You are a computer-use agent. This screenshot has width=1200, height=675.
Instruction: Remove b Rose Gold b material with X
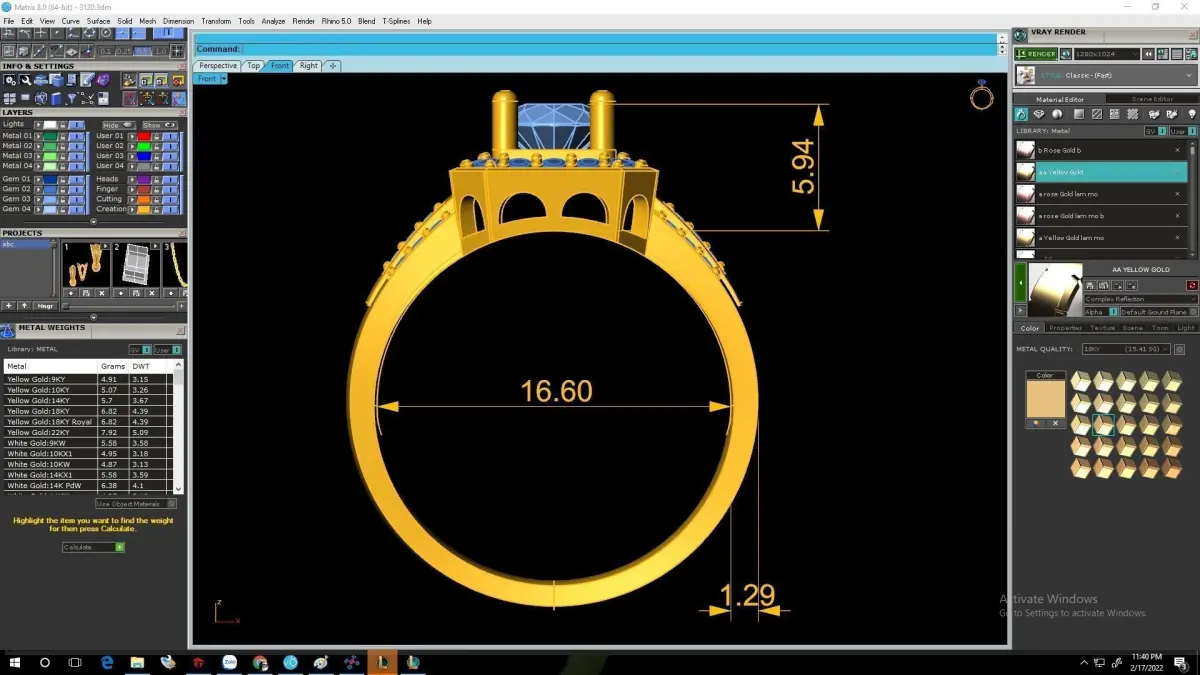coord(1177,150)
